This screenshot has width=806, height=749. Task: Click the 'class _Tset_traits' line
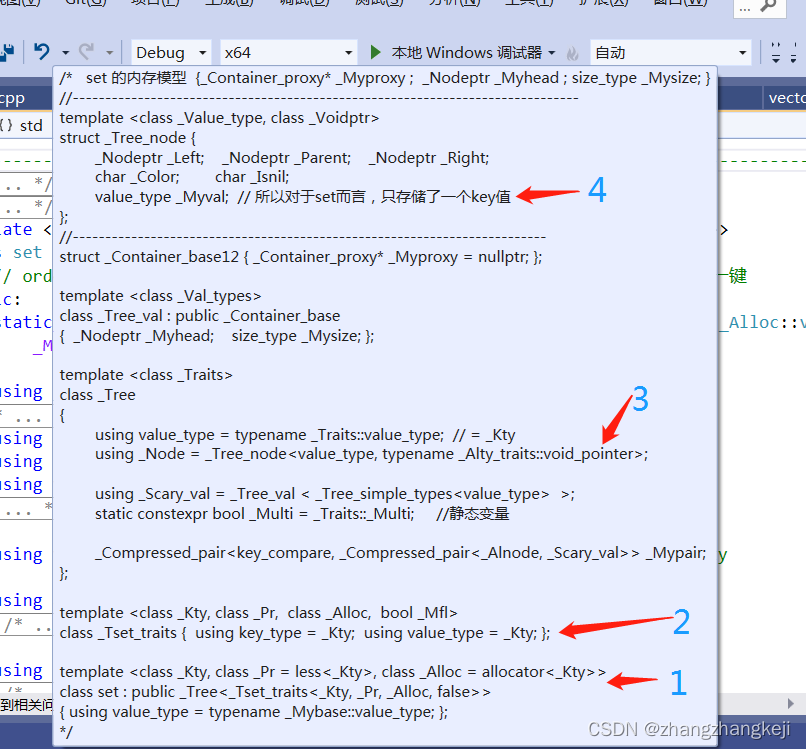click(x=305, y=633)
